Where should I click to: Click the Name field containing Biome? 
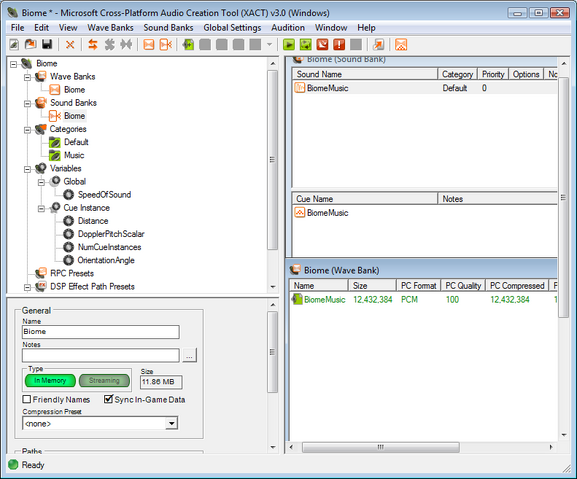(101, 332)
